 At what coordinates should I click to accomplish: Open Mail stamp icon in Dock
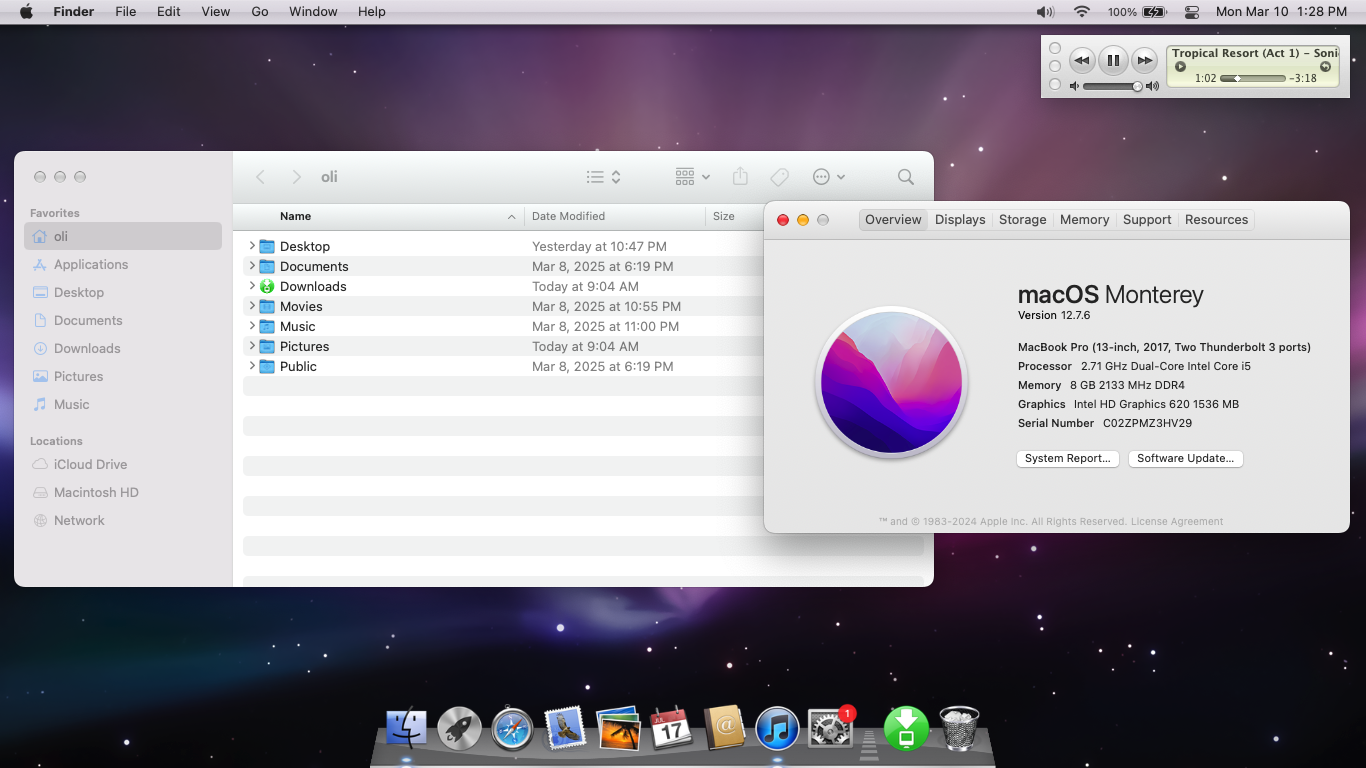[x=565, y=729]
